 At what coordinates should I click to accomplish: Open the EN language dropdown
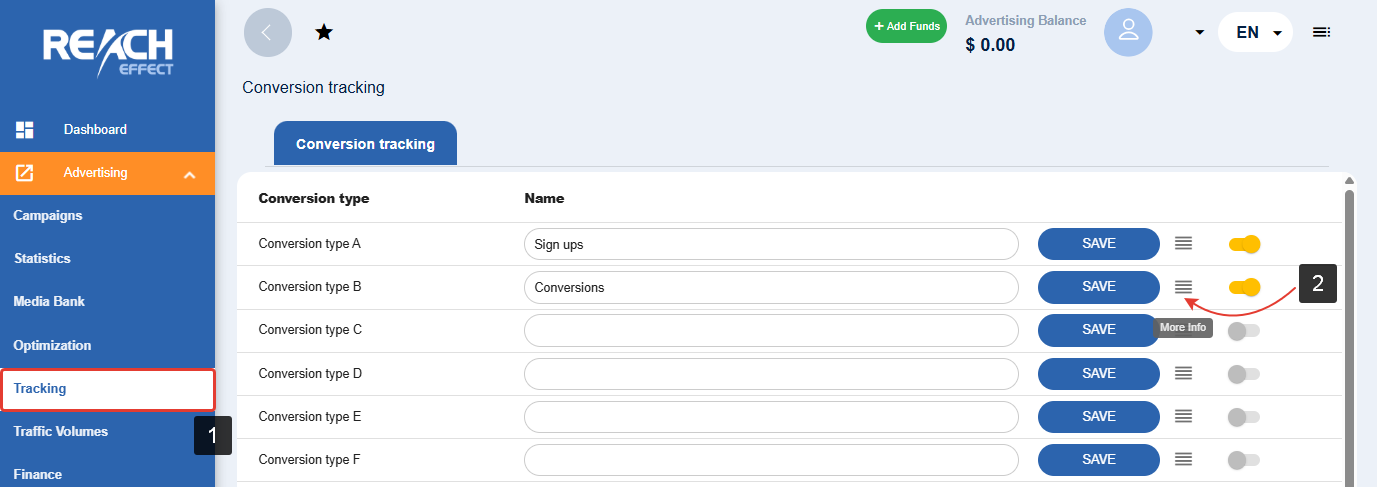point(1256,32)
